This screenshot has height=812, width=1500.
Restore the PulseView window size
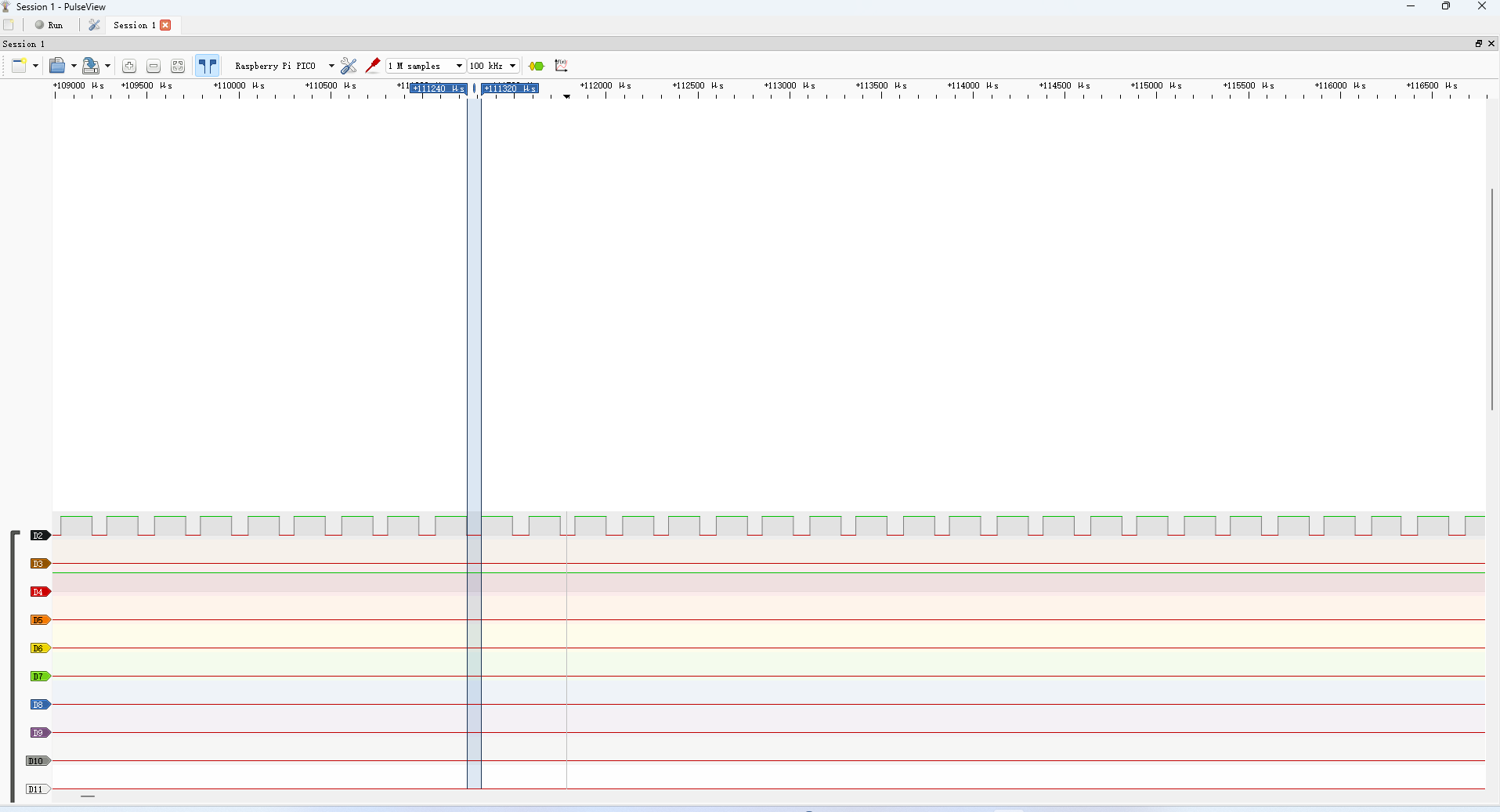[x=1446, y=6]
